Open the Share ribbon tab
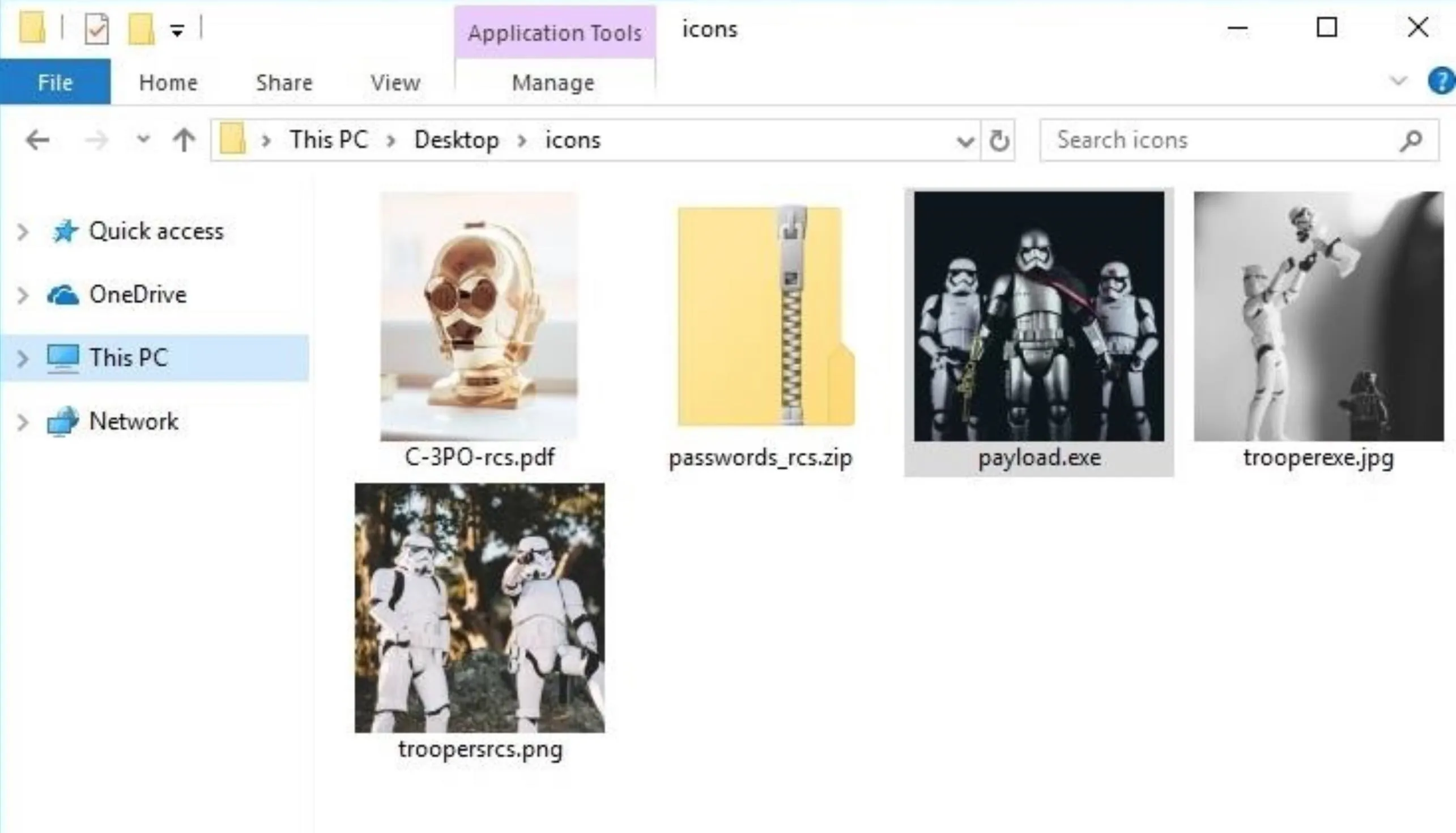 (x=284, y=83)
